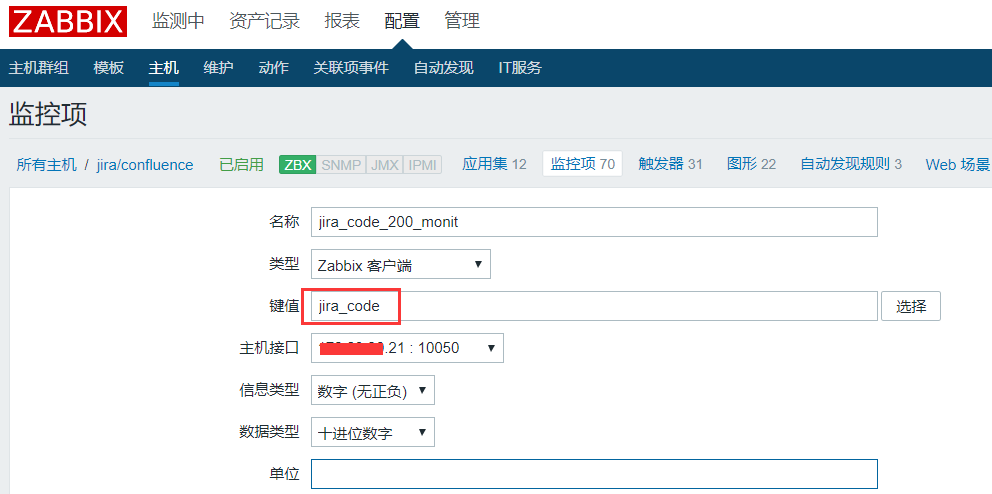Click the SNMP availability badge
This screenshot has height=494, width=992.
(340, 164)
